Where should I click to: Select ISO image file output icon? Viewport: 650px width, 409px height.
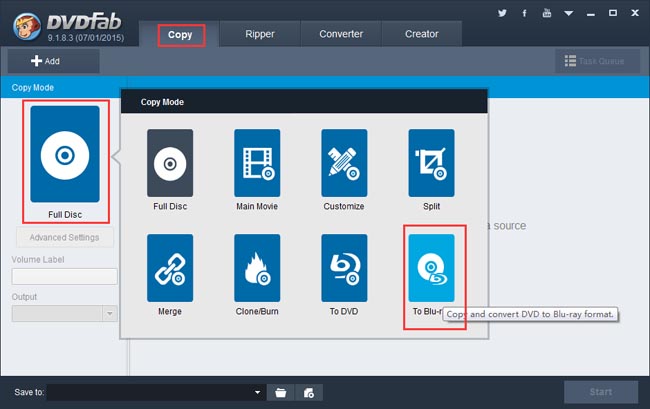pos(309,392)
